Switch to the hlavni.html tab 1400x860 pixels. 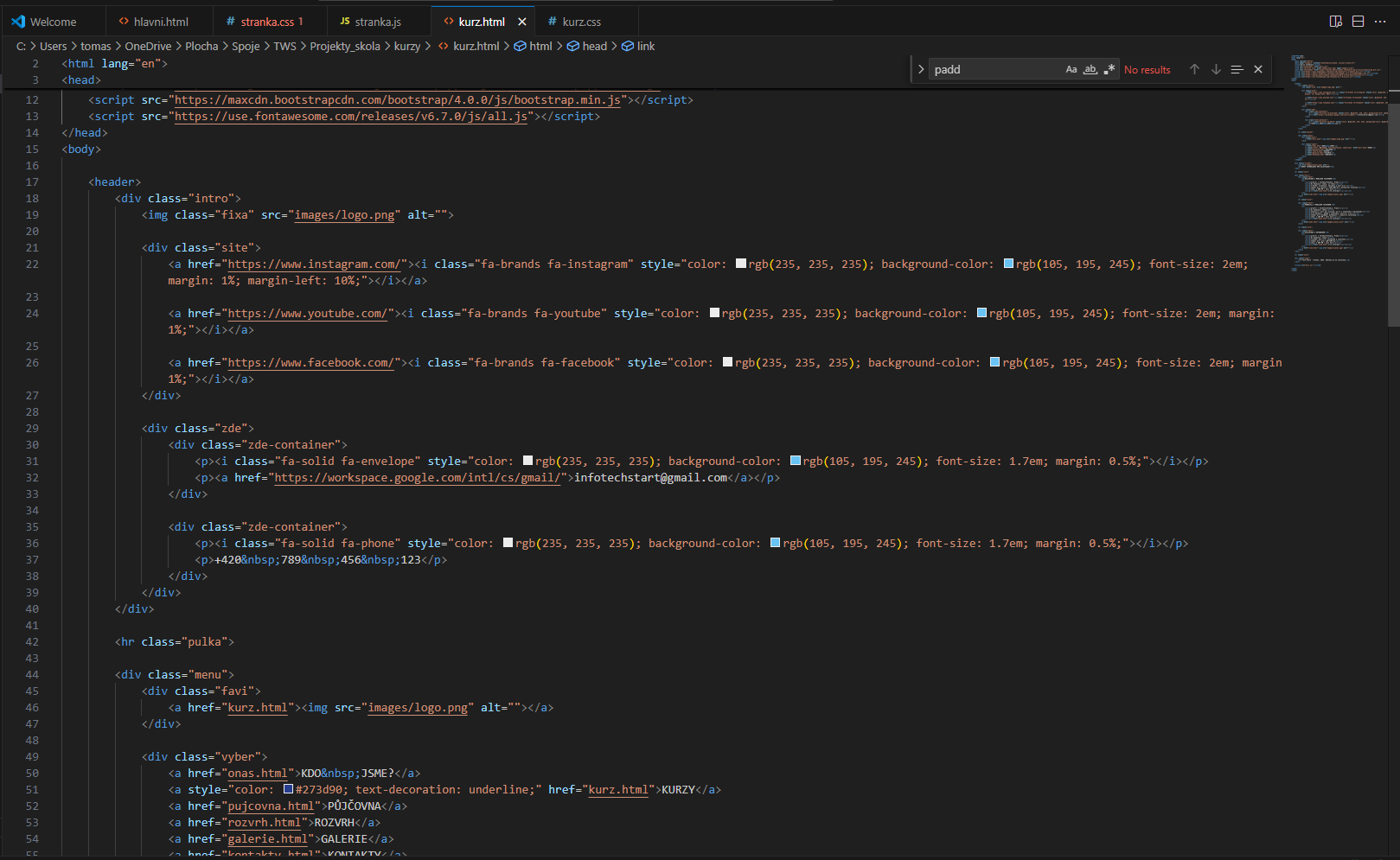coord(161,22)
